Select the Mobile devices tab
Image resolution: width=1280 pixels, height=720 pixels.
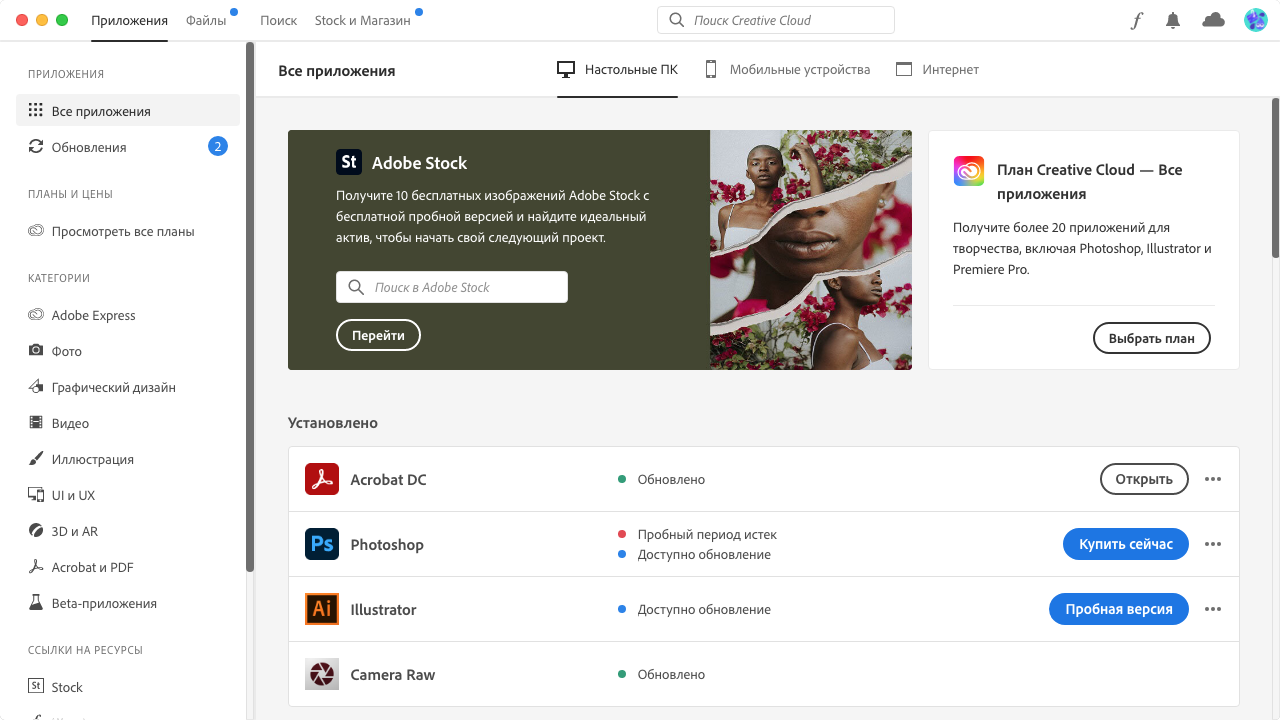(787, 69)
